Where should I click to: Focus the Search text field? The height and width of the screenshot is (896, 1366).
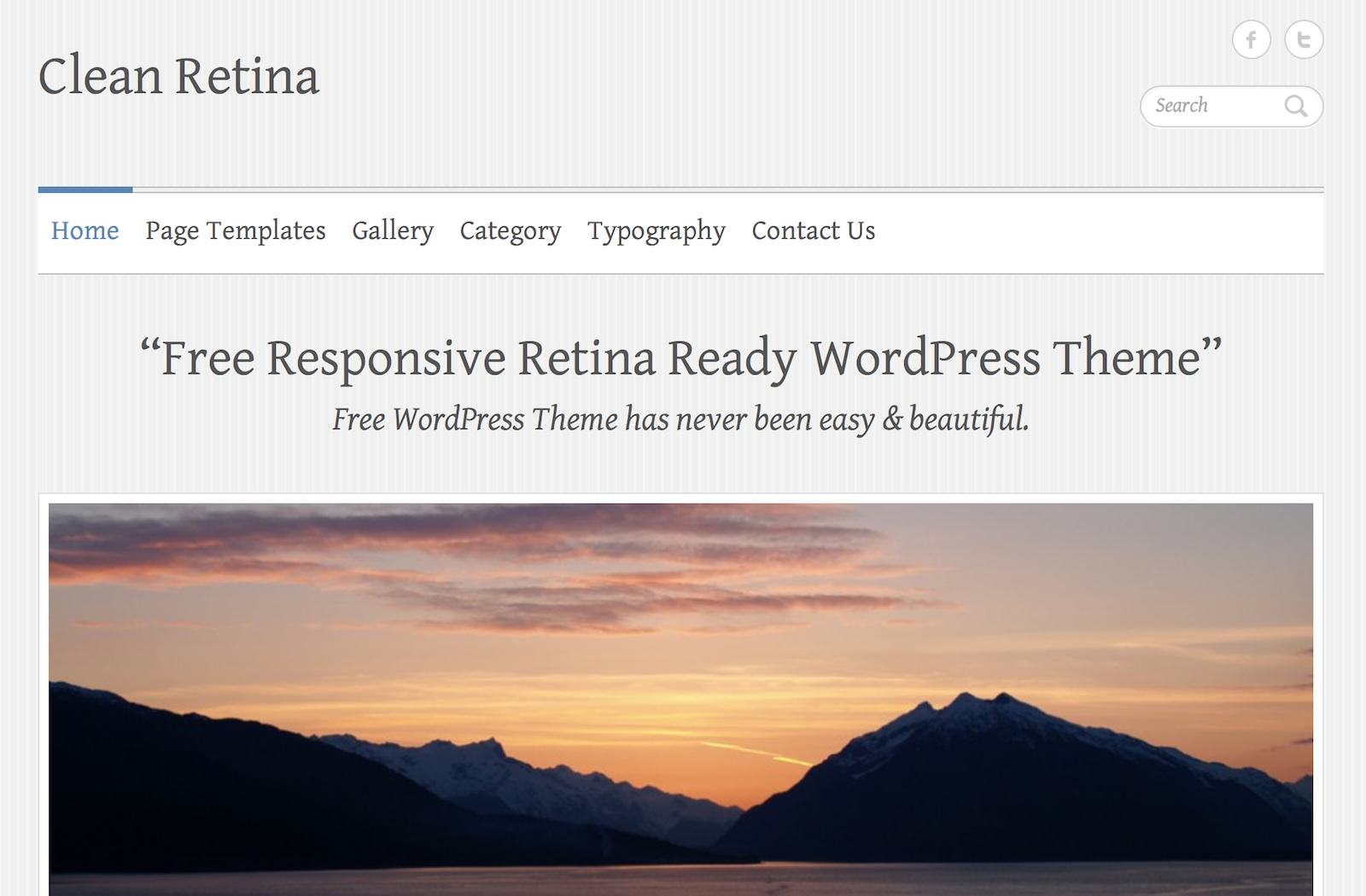coord(1231,106)
